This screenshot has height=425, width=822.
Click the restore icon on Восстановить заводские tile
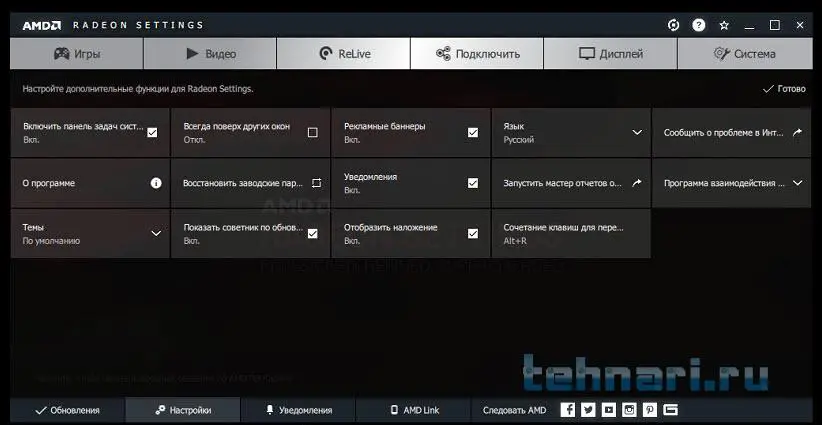(316, 183)
